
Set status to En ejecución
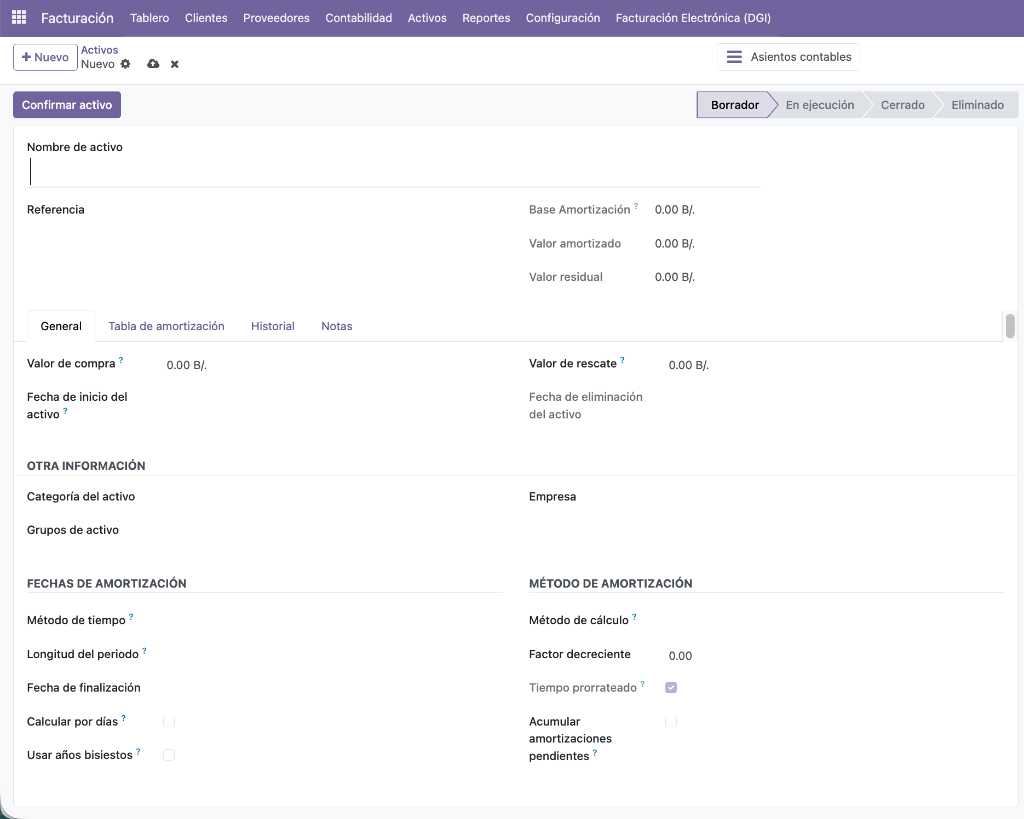point(820,104)
